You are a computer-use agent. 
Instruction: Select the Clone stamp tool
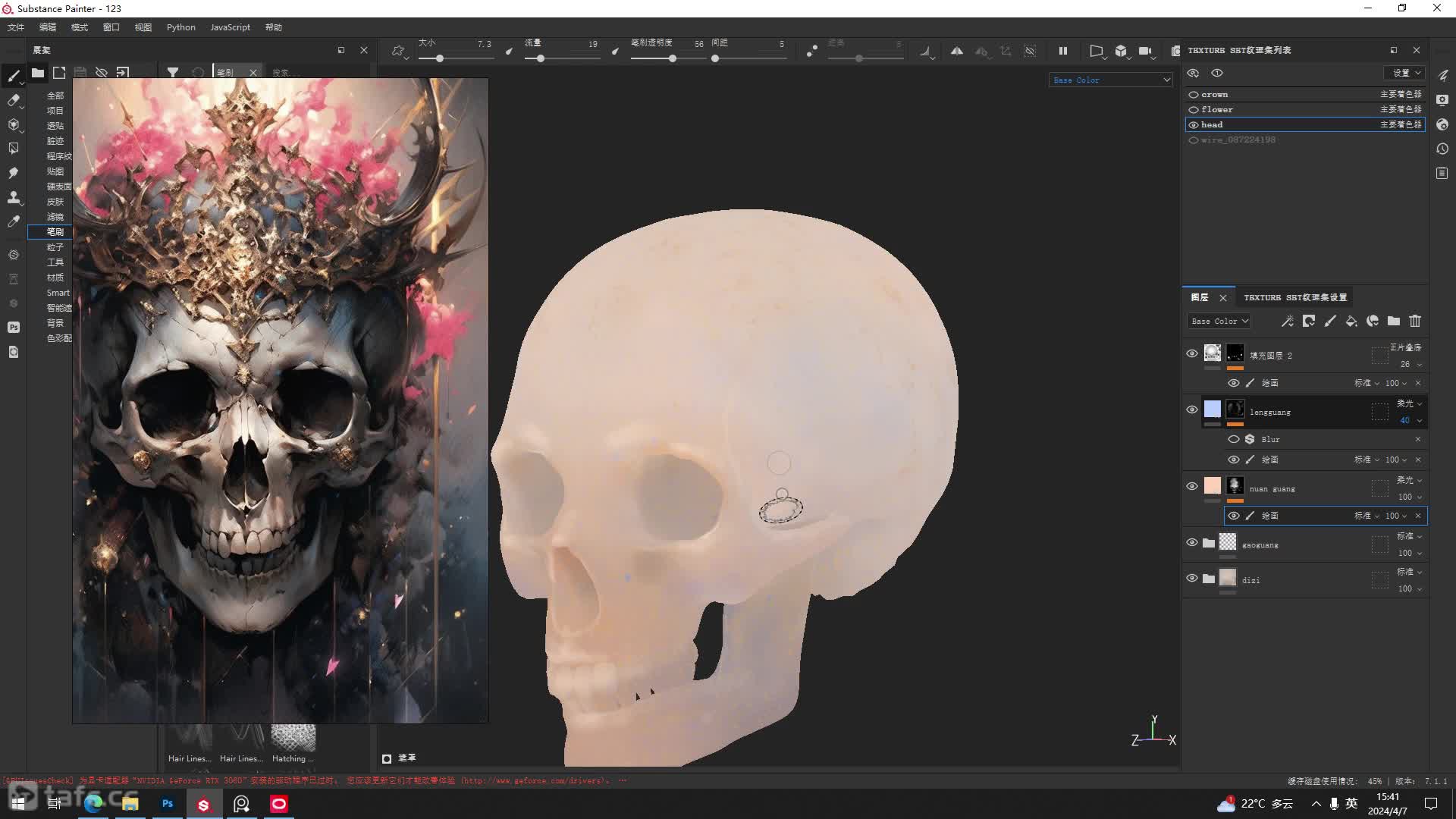pos(13,197)
